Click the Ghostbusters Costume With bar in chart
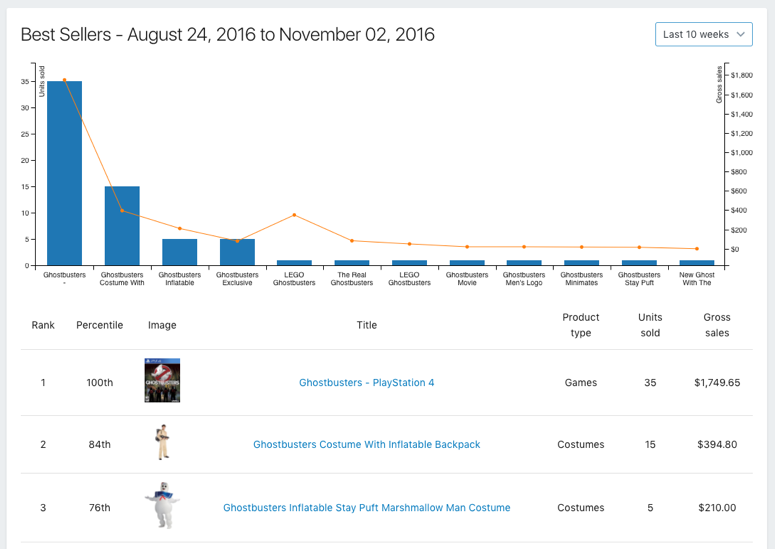The image size is (775, 549). (x=122, y=226)
